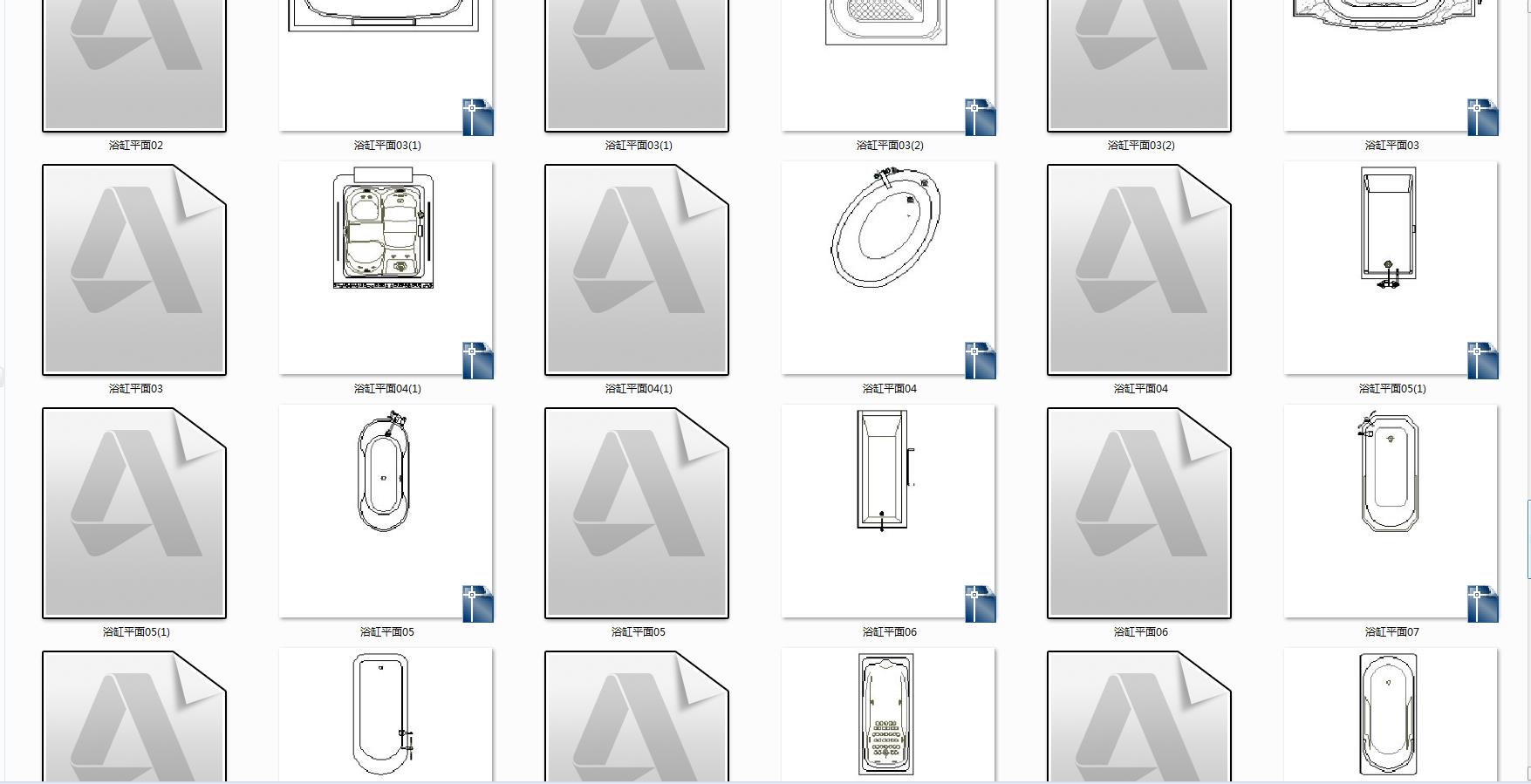
Task: Select 浴缸平面04 oval bathtub drawing thumbnail
Action: pos(888,269)
